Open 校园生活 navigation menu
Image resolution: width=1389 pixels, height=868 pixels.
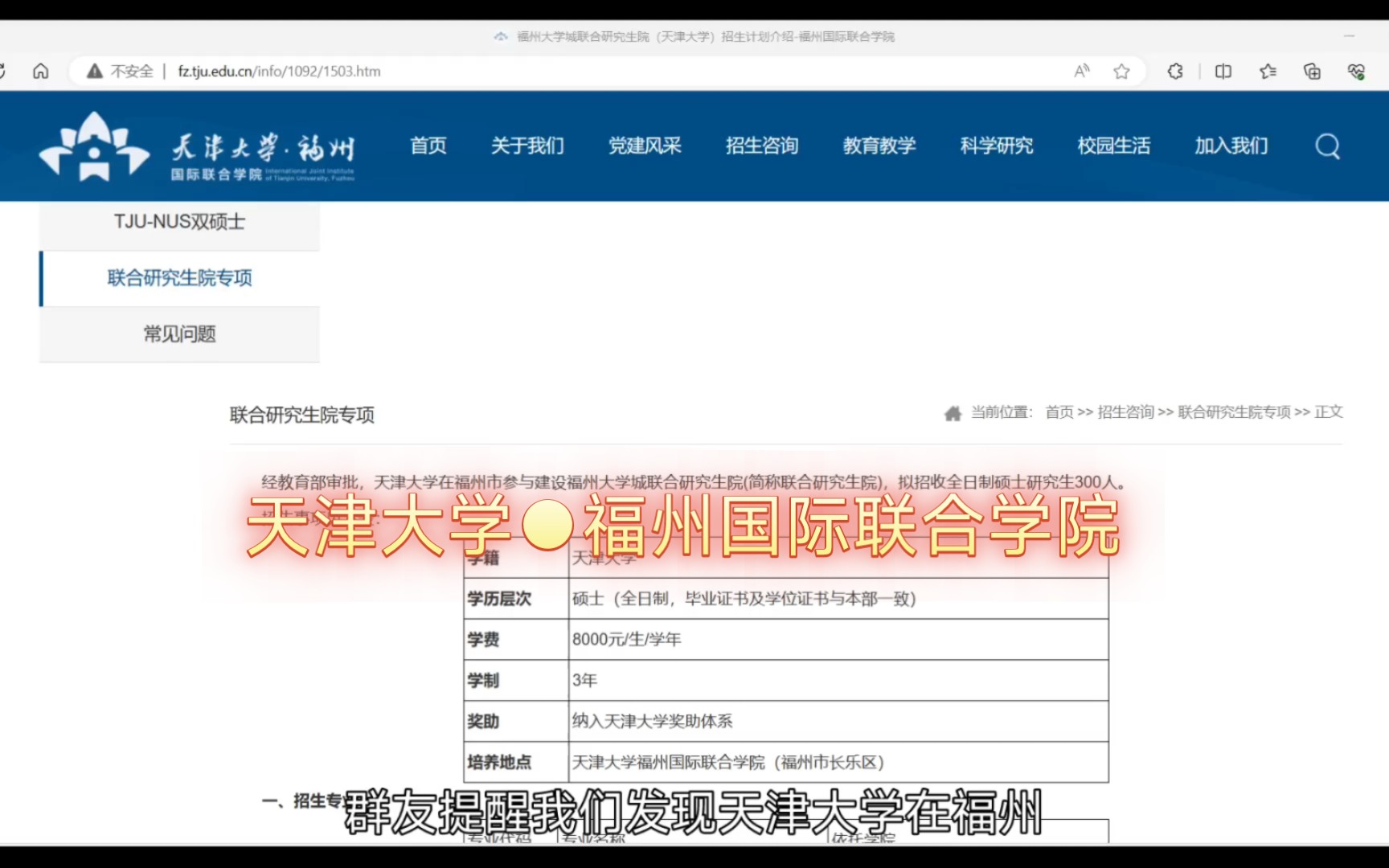click(x=1114, y=145)
